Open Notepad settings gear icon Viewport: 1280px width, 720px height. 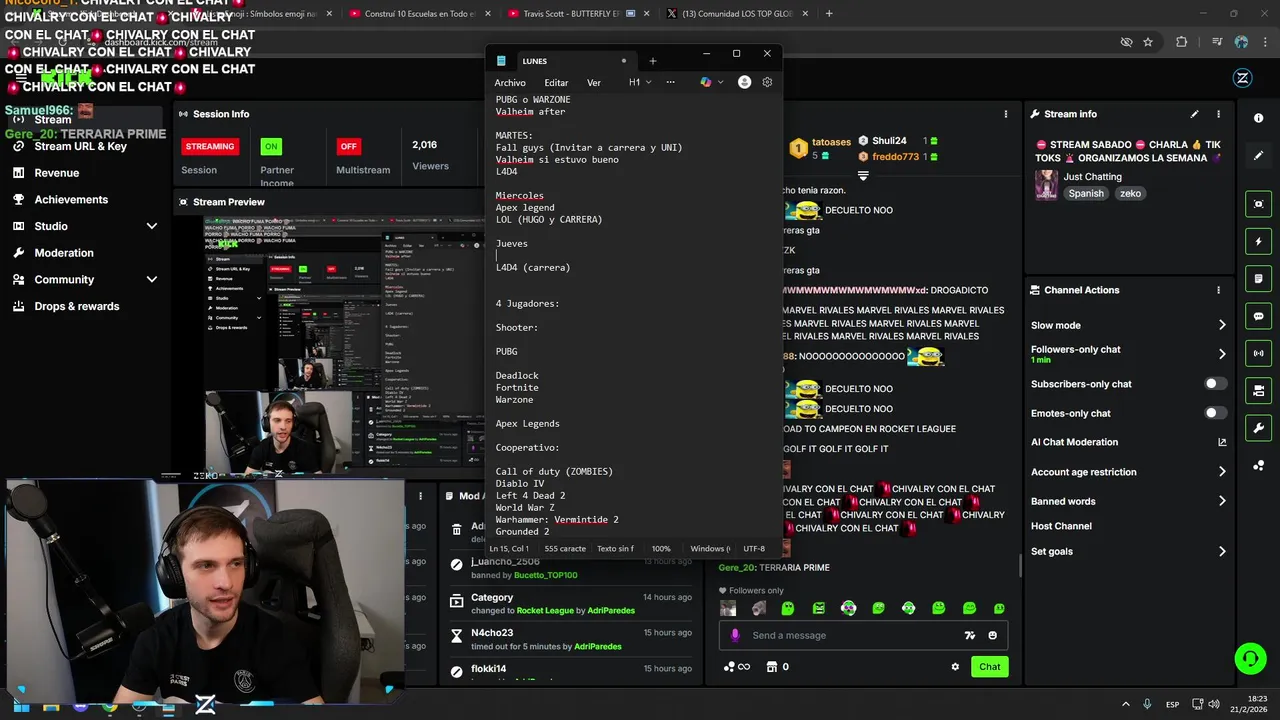click(x=767, y=82)
